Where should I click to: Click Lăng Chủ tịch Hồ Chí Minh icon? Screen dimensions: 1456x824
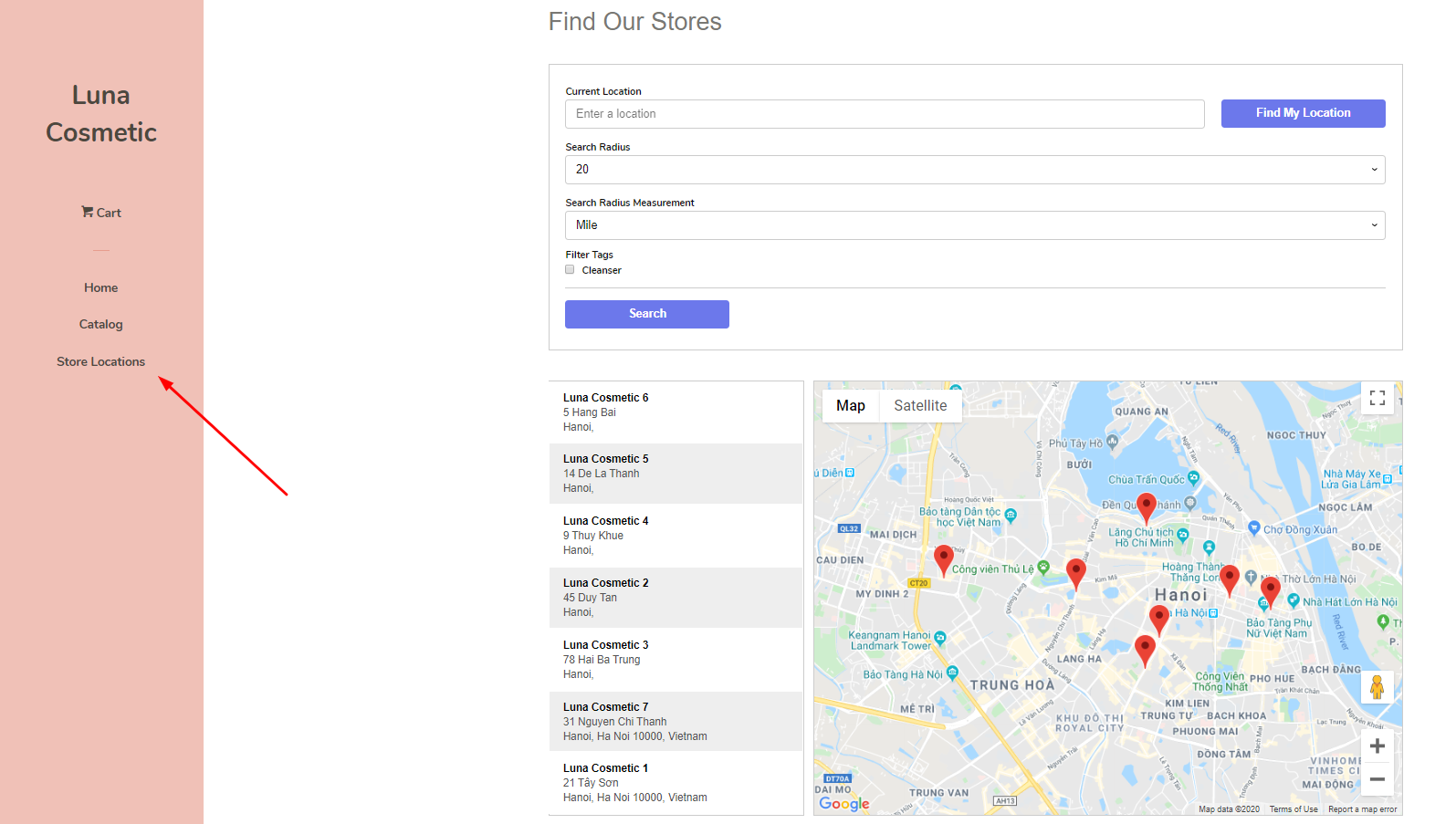click(x=1183, y=535)
